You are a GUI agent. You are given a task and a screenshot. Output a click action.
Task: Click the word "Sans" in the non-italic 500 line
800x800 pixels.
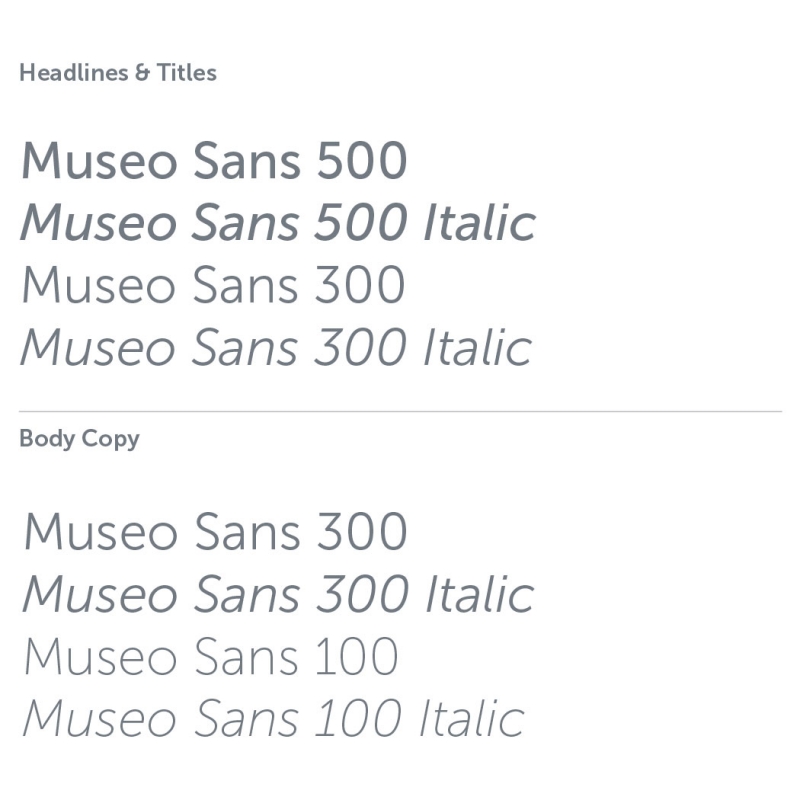click(249, 162)
